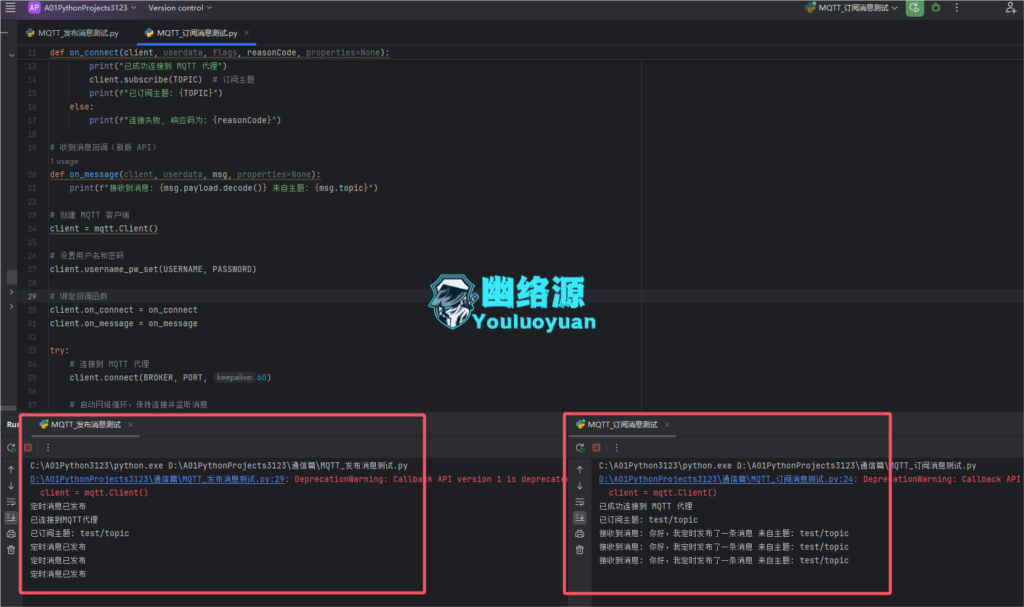Stop the MQTT_发布消息测试 run process

click(x=28, y=448)
